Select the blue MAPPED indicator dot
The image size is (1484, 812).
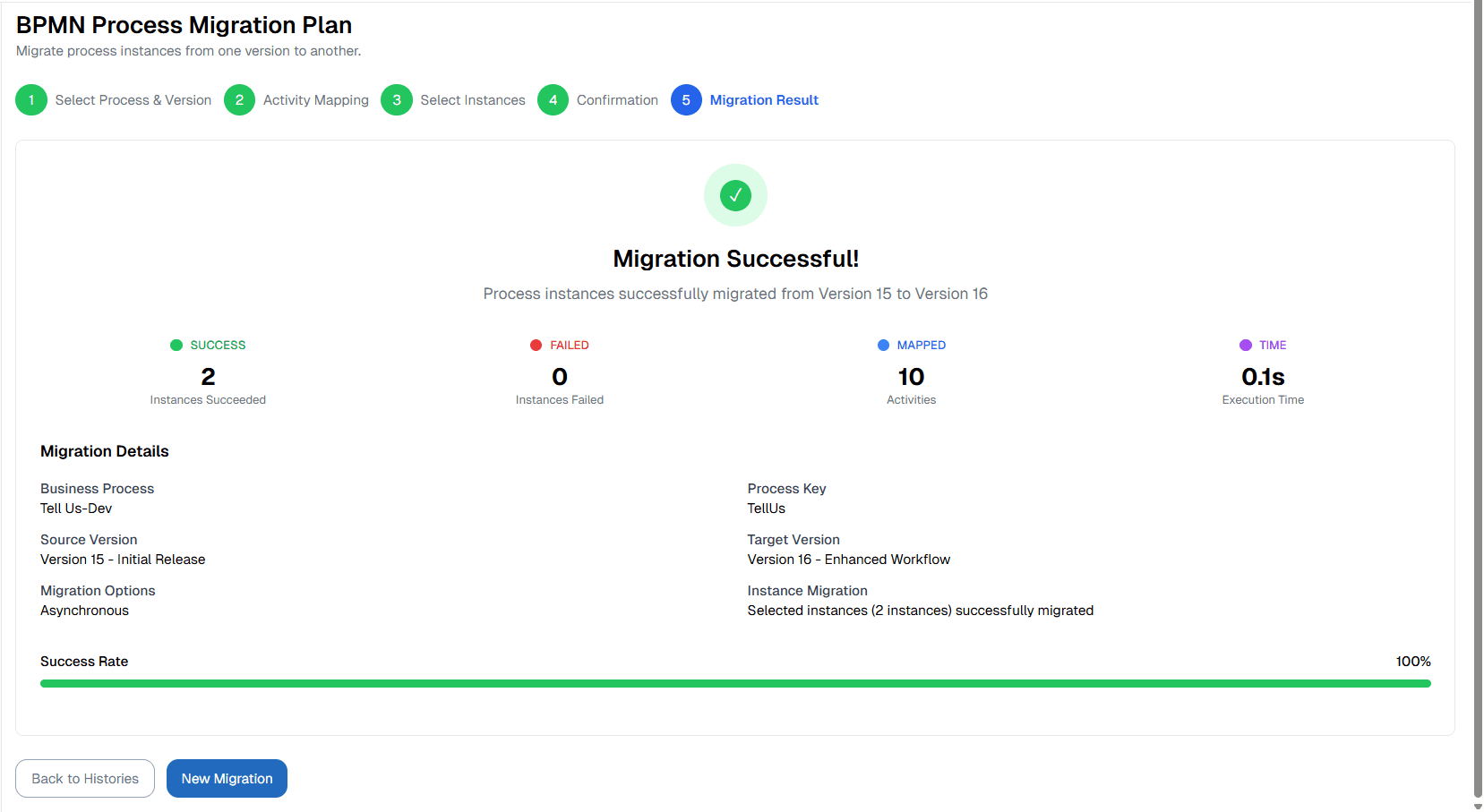(x=882, y=345)
